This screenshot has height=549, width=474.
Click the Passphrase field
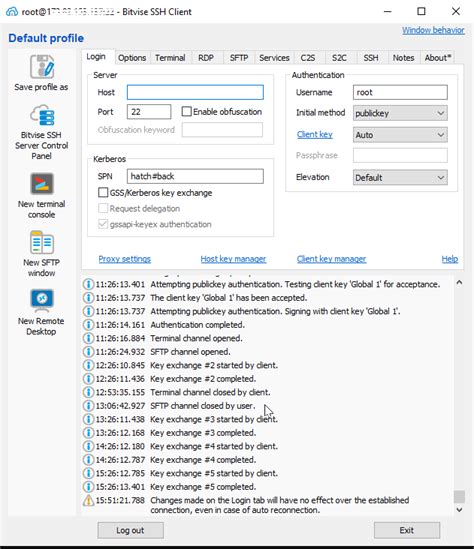[x=400, y=155]
